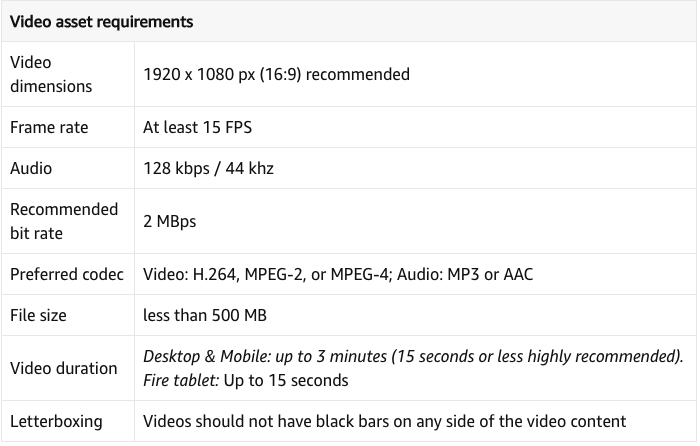Click the 'Videos should not have black bars' text

(384, 422)
